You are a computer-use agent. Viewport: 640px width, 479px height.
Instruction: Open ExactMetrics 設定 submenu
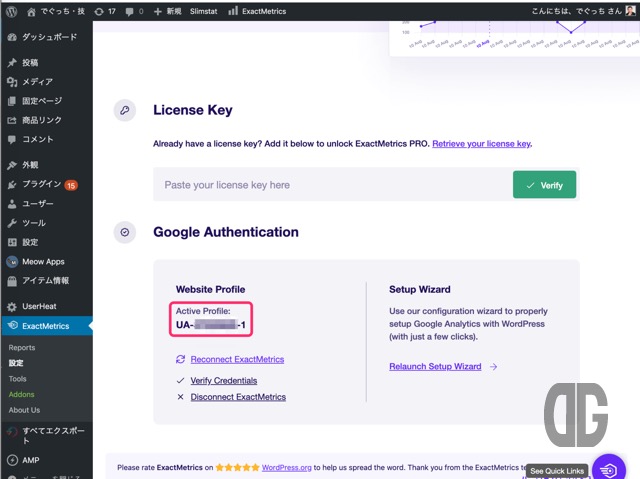coord(16,363)
